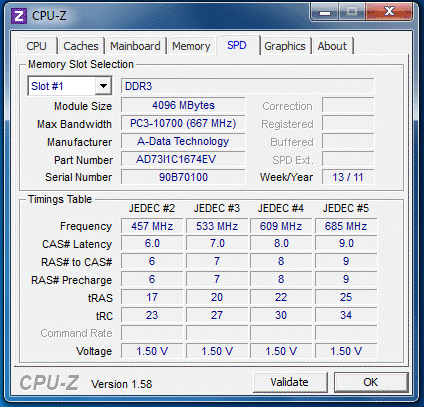Select part number AD73I1C1674EV
The image size is (424, 407).
point(183,159)
